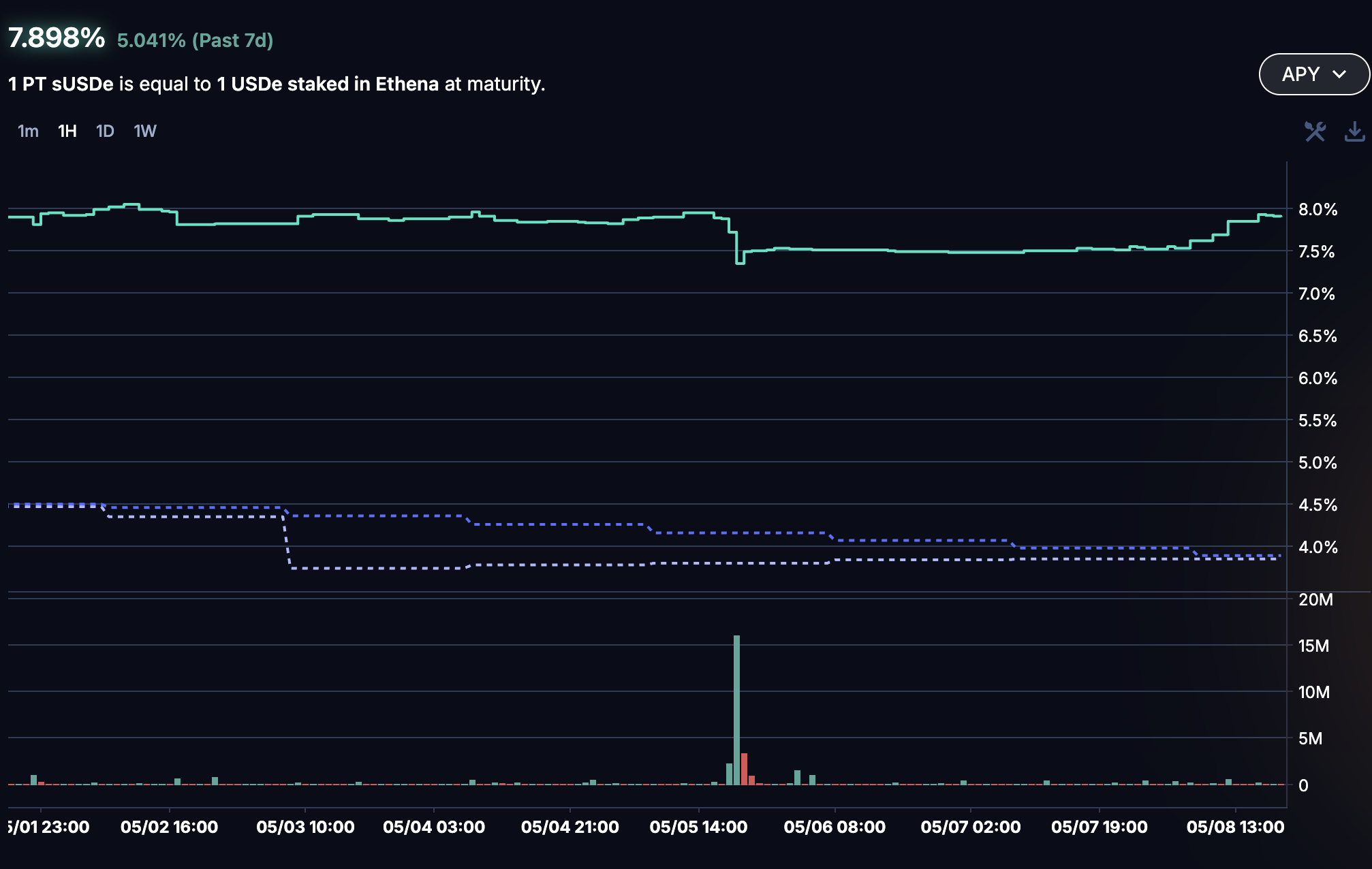The width and height of the screenshot is (1372, 869).
Task: Click the 05/08 13:00 time label
Action: pyautogui.click(x=1235, y=827)
